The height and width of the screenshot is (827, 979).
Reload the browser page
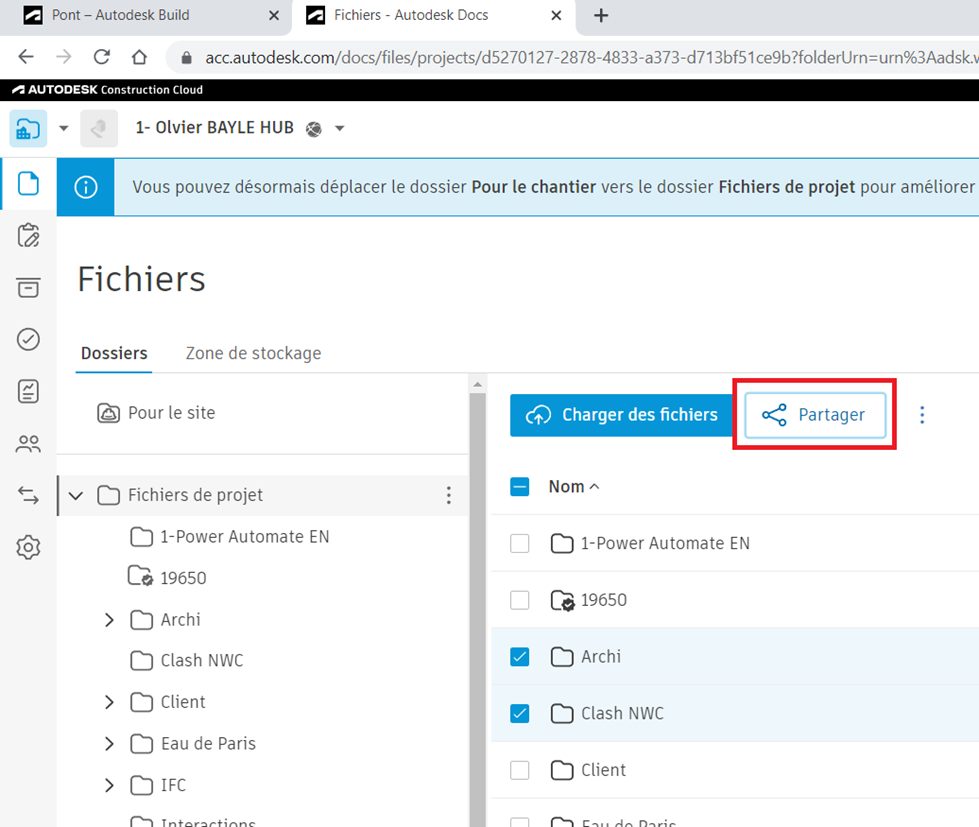point(102,57)
